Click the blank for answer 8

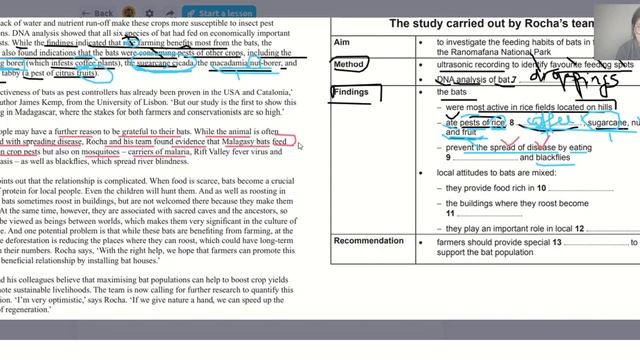549,124
